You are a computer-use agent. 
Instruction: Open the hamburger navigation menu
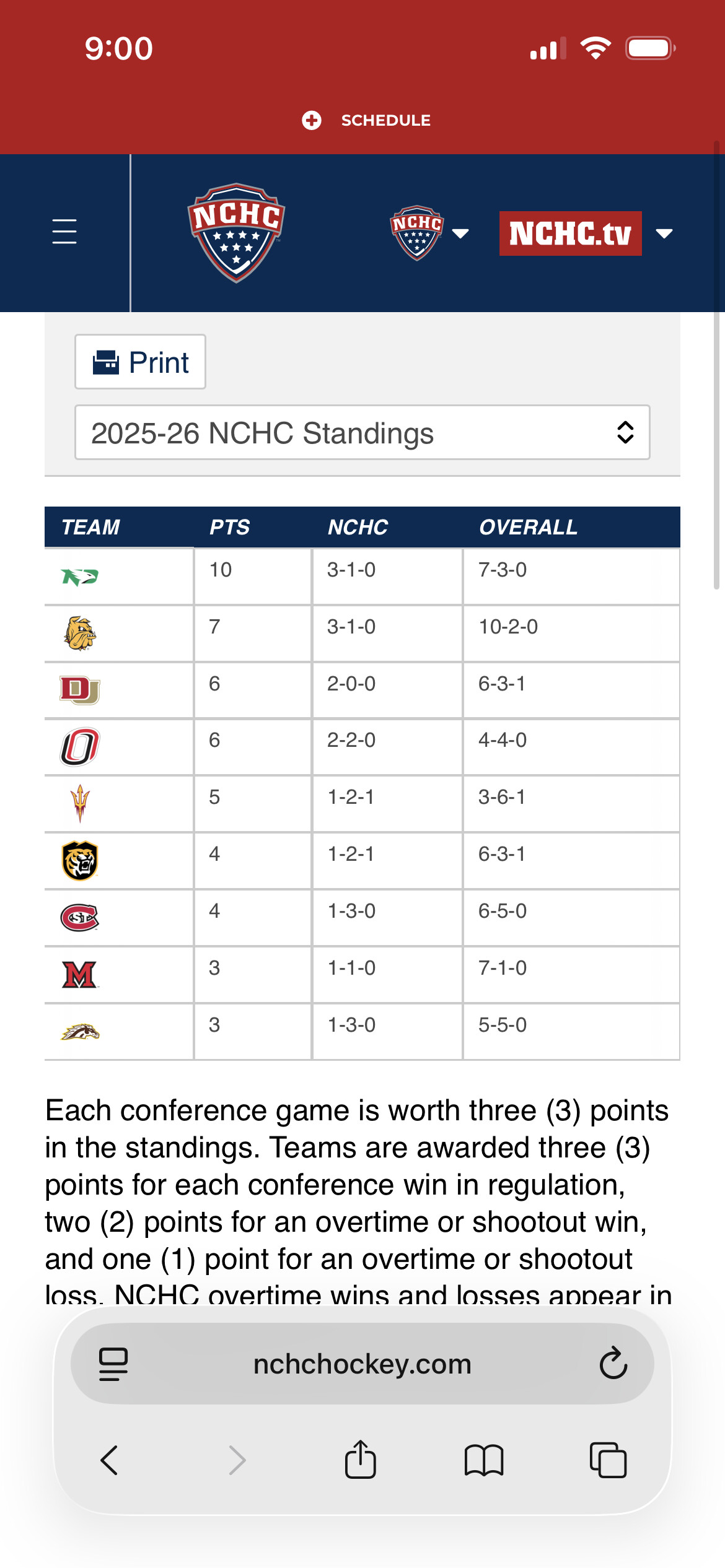coord(64,232)
